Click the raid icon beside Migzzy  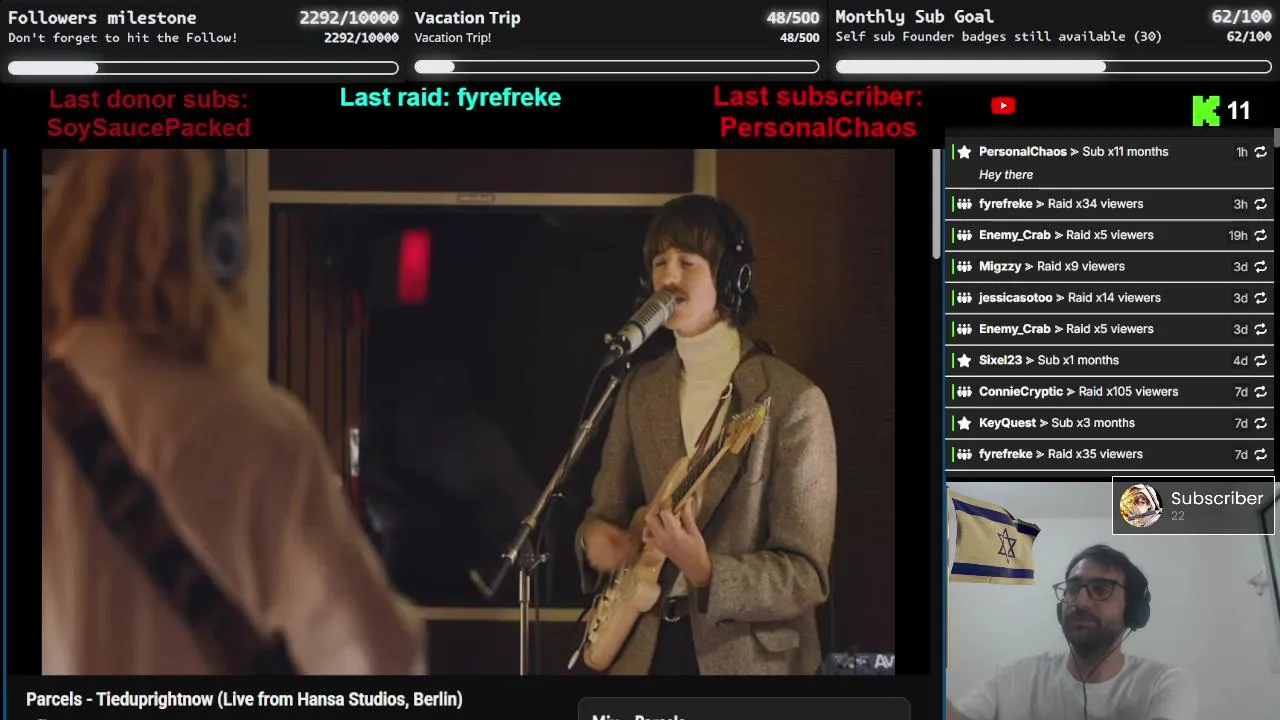964,267
